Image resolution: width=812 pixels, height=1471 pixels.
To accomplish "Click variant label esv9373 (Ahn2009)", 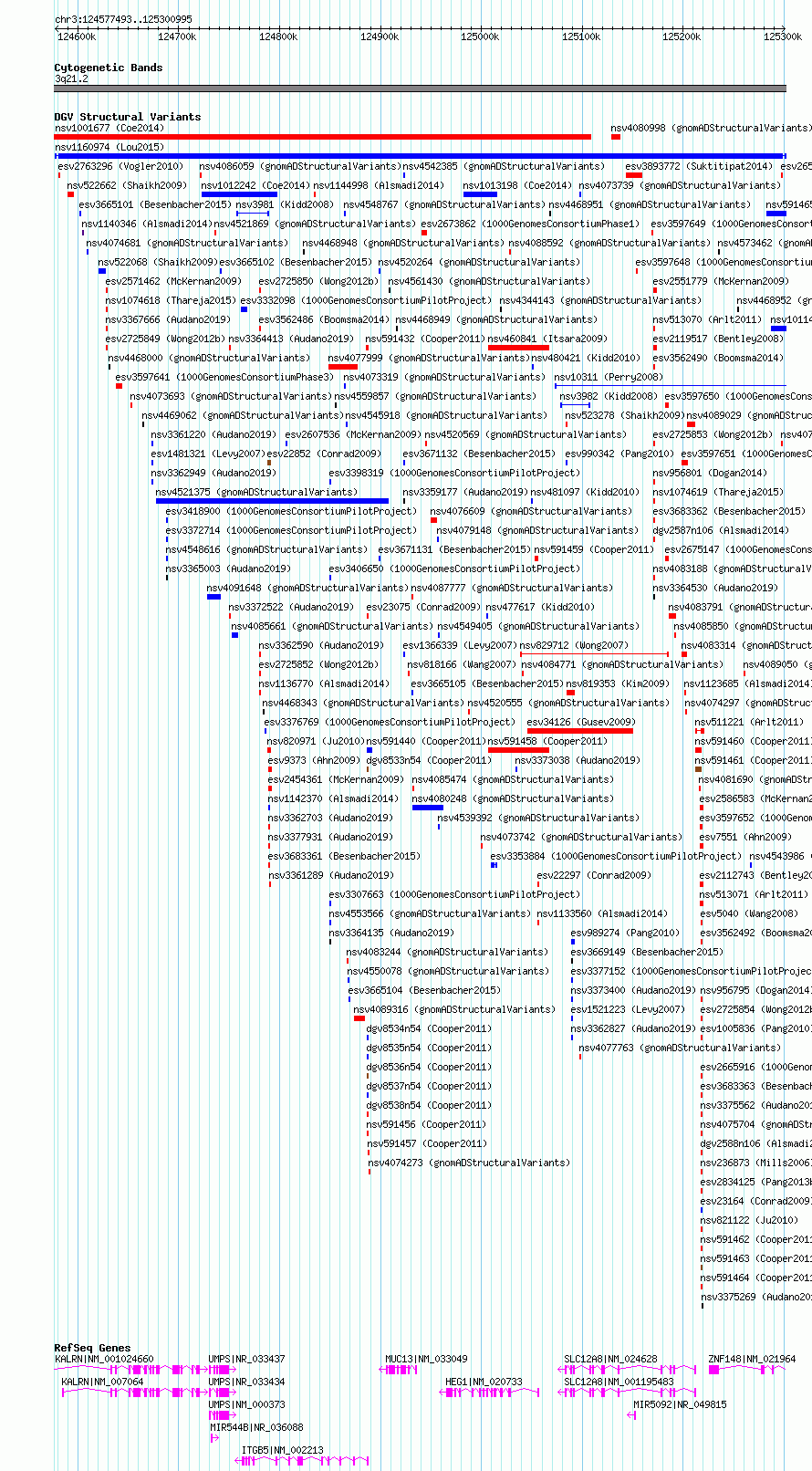I will 314,760.
